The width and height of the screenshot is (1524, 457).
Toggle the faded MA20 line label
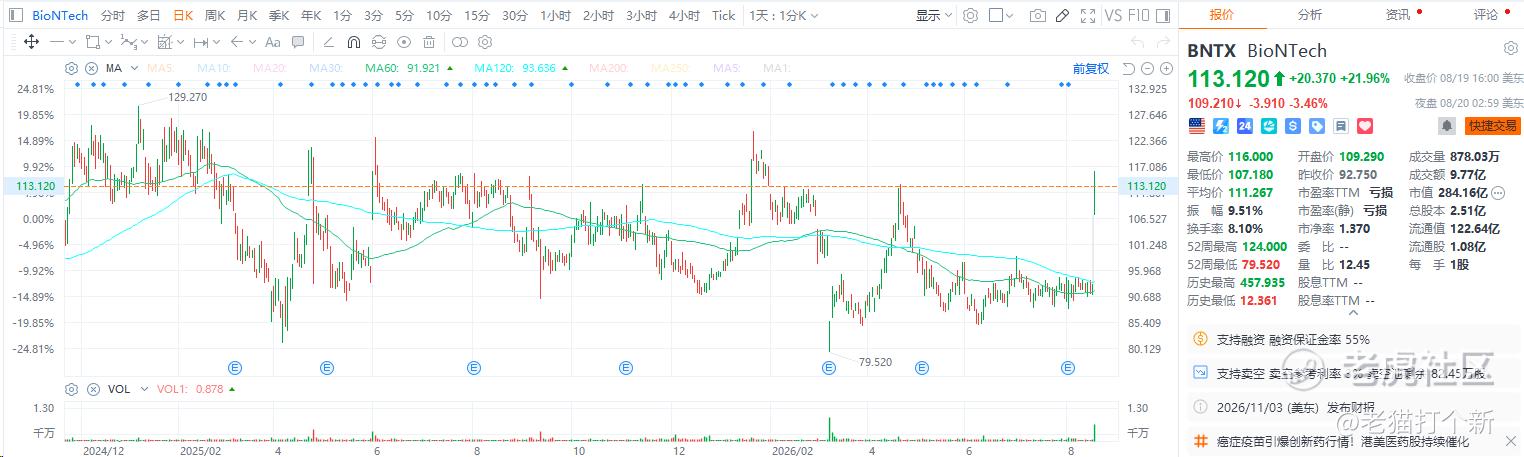pyautogui.click(x=270, y=68)
